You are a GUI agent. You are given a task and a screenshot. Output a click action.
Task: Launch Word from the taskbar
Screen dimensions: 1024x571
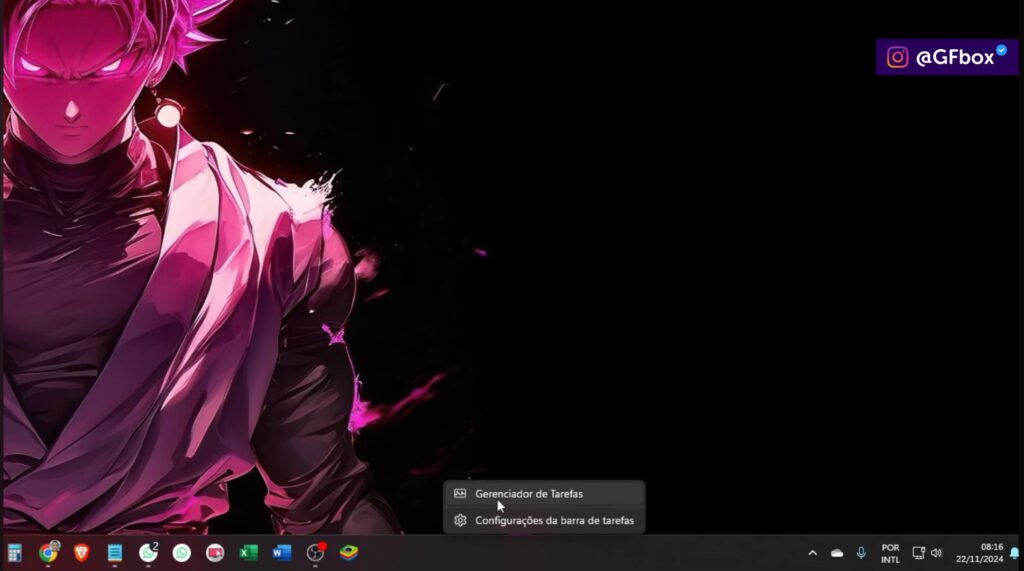pyautogui.click(x=281, y=553)
